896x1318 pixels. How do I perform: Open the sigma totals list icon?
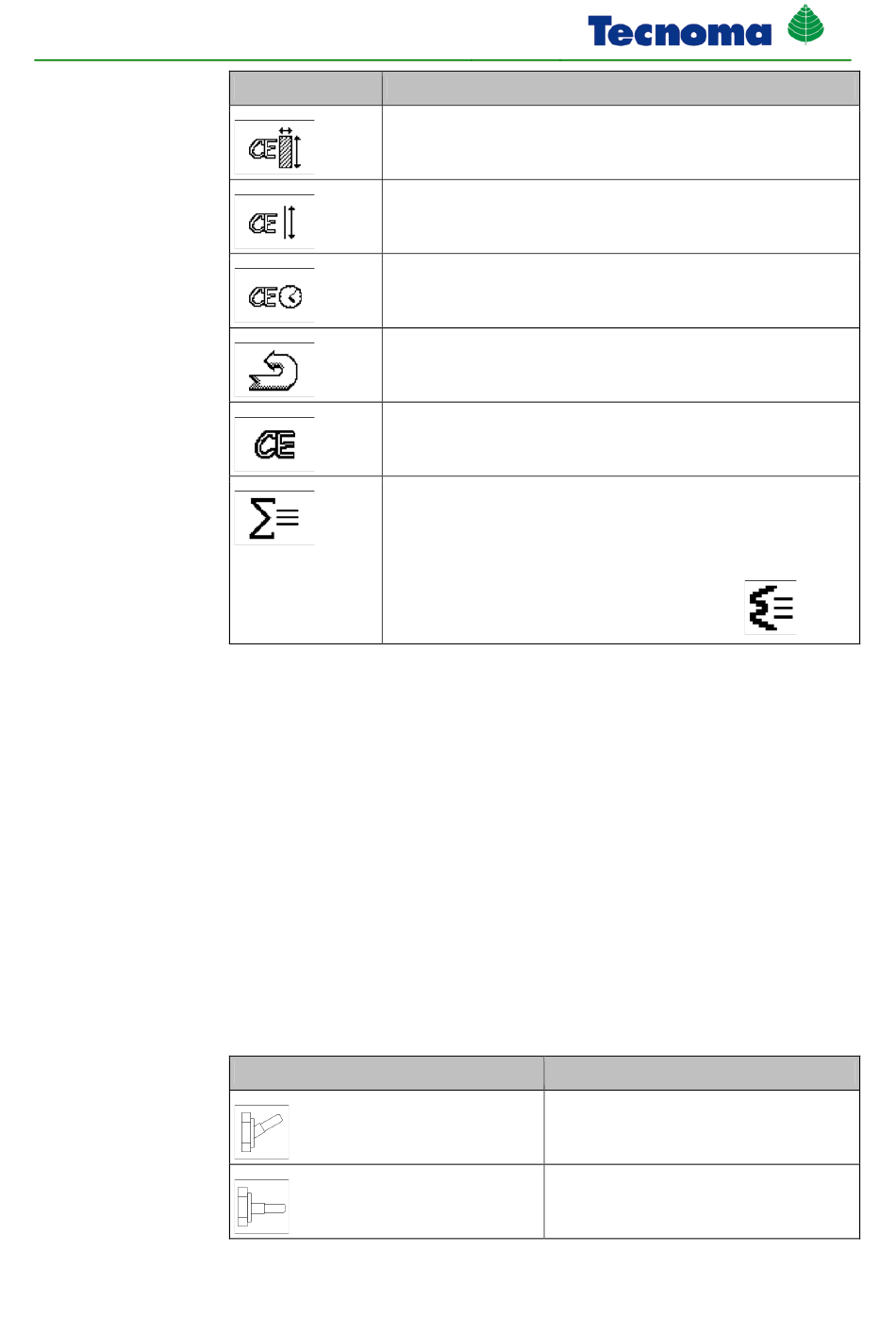[274, 518]
